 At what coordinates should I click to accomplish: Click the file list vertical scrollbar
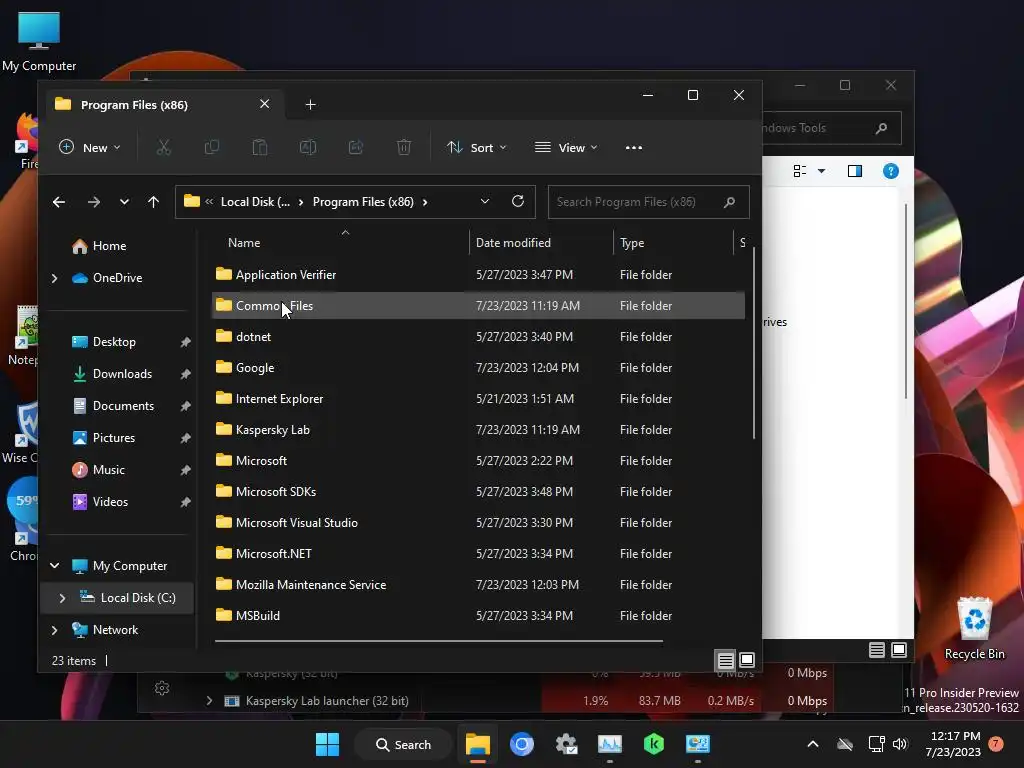754,343
